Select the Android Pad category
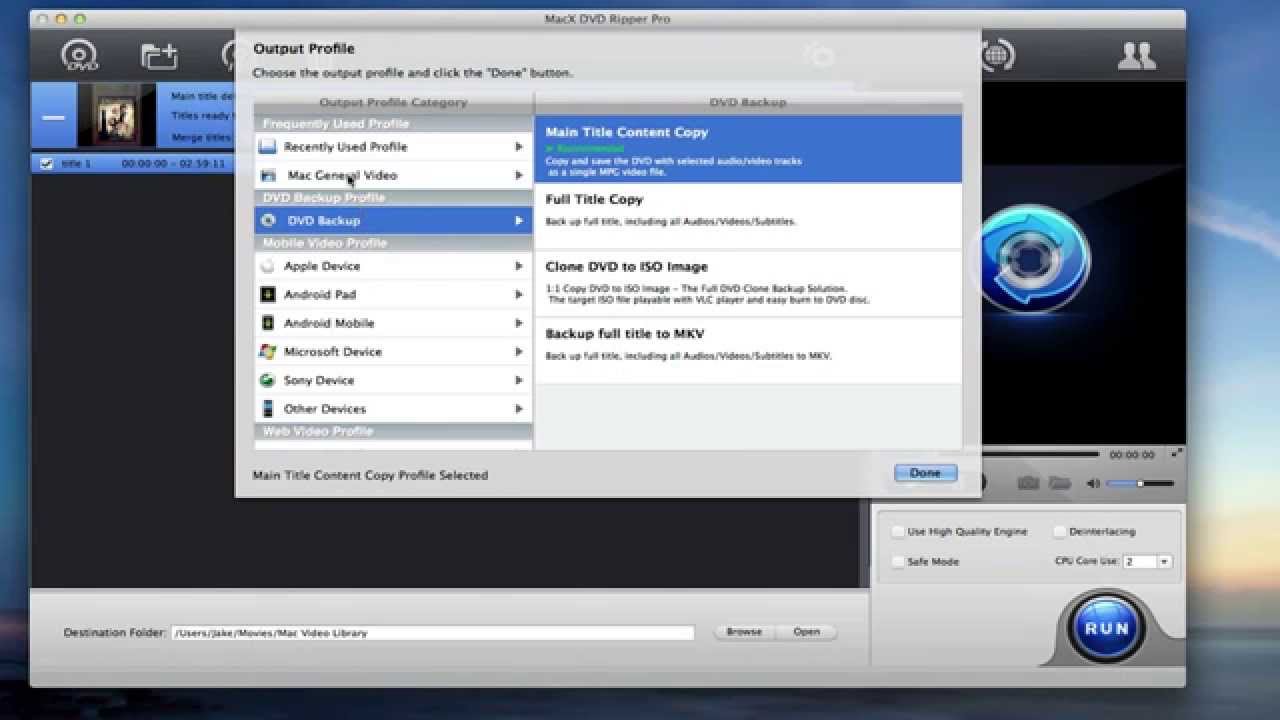Viewport: 1280px width, 720px height. (393, 294)
